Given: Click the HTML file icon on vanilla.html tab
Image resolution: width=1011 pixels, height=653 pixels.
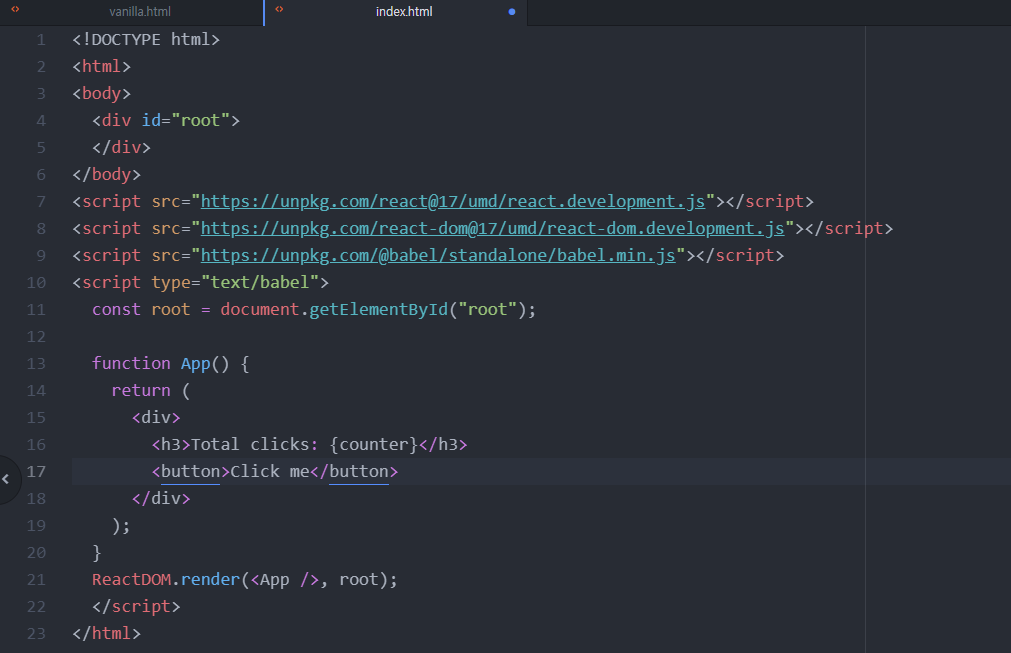Looking at the screenshot, I should tap(15, 9).
